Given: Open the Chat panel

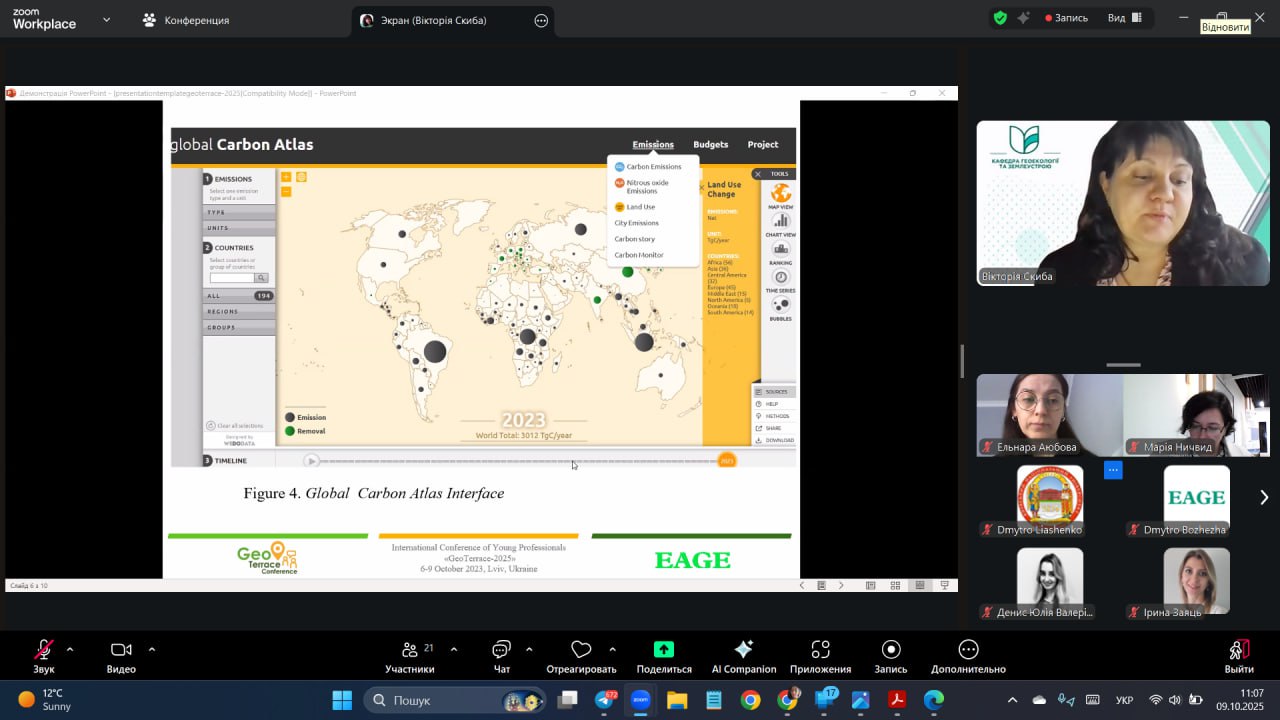Looking at the screenshot, I should coord(501,650).
